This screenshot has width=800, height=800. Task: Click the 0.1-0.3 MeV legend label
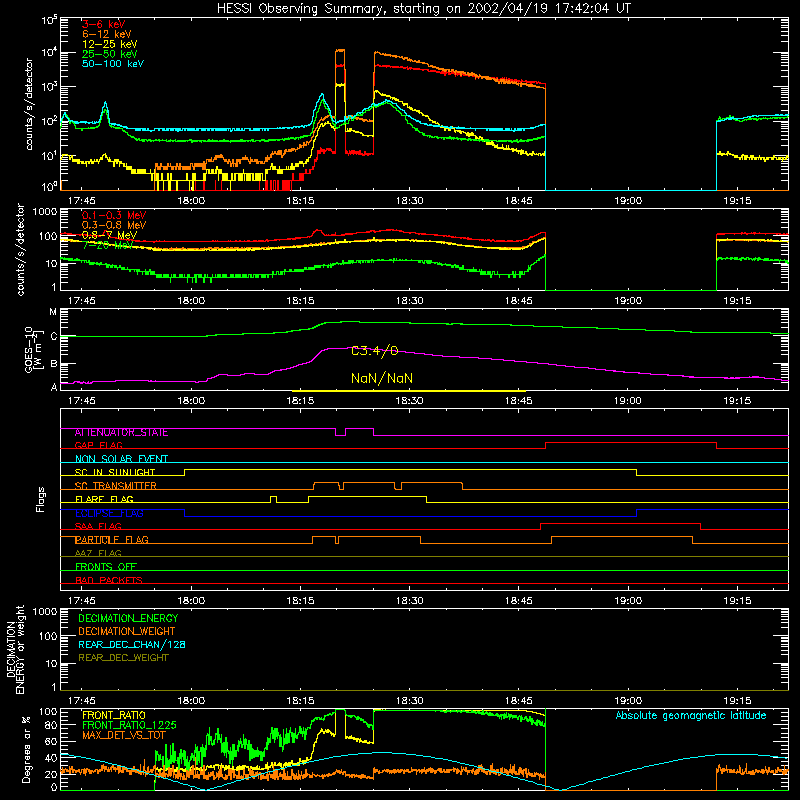point(114,215)
